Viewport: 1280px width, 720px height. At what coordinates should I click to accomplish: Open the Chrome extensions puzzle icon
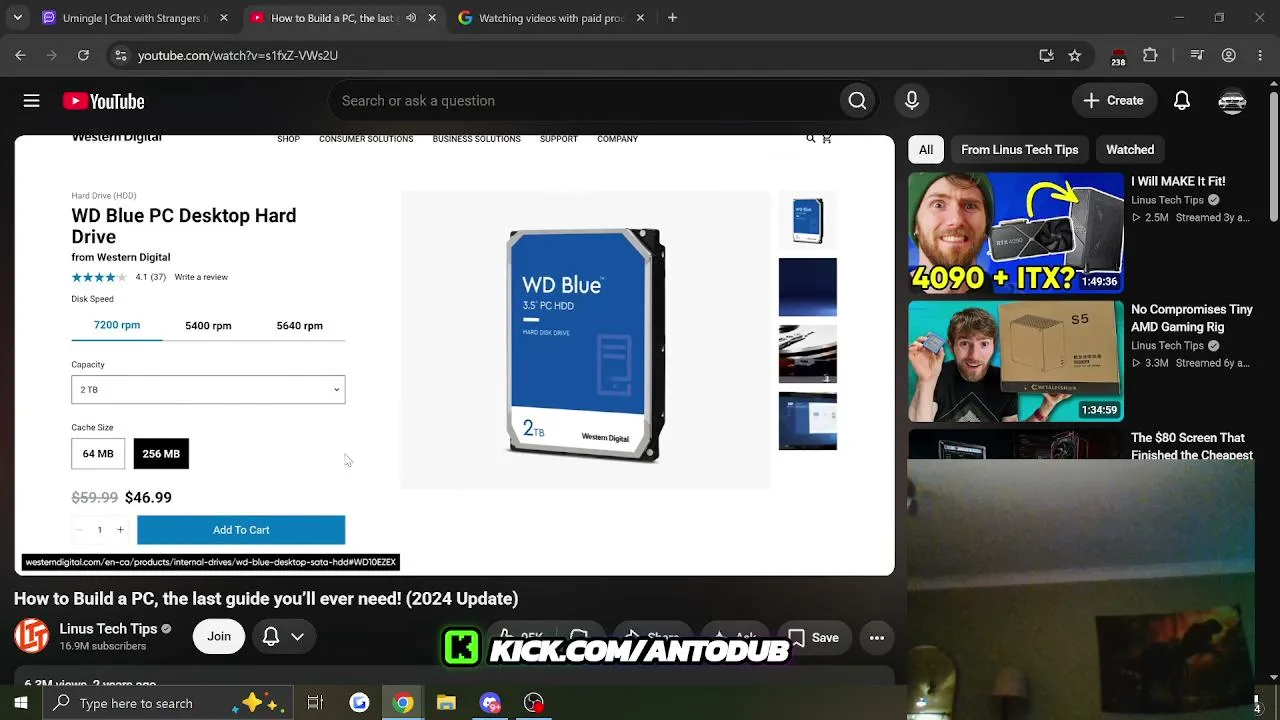pyautogui.click(x=1150, y=56)
